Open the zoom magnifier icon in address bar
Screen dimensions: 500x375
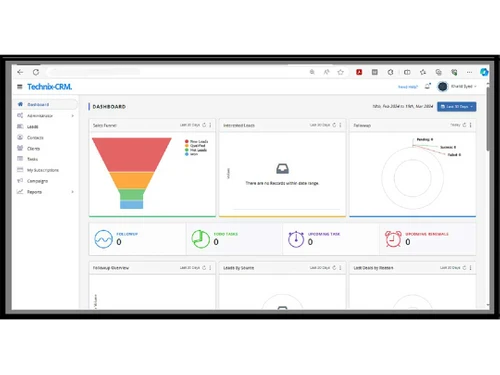click(x=312, y=72)
